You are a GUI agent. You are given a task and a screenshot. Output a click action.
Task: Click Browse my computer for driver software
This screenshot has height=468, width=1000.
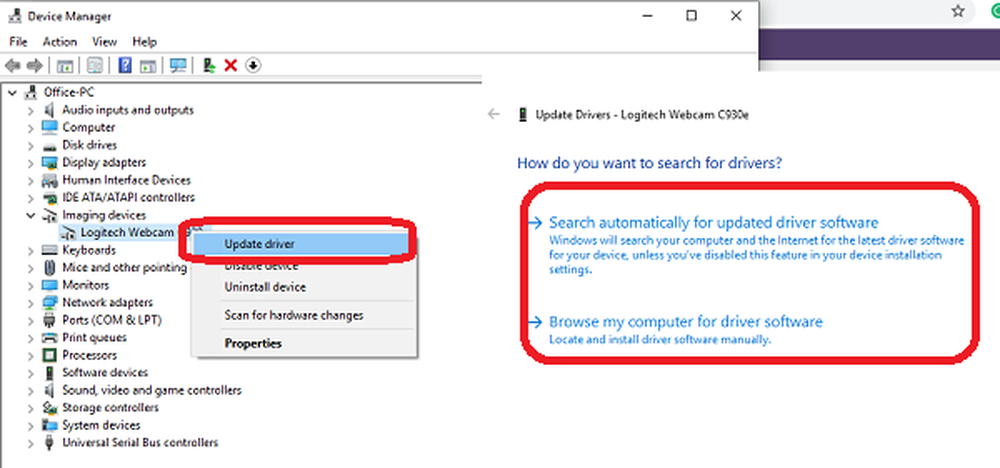(x=686, y=321)
